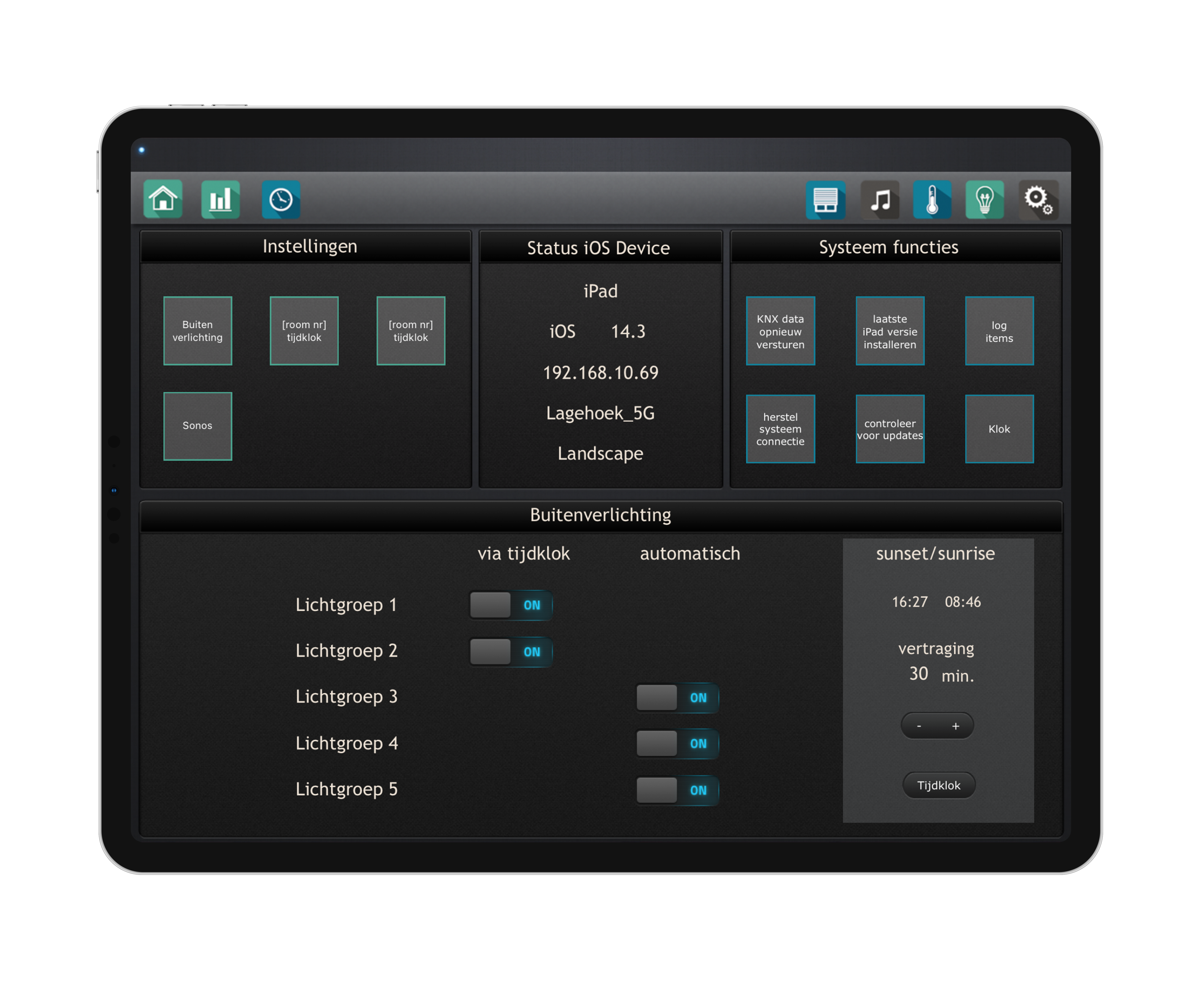
Task: Open the log items tile
Action: [x=999, y=331]
